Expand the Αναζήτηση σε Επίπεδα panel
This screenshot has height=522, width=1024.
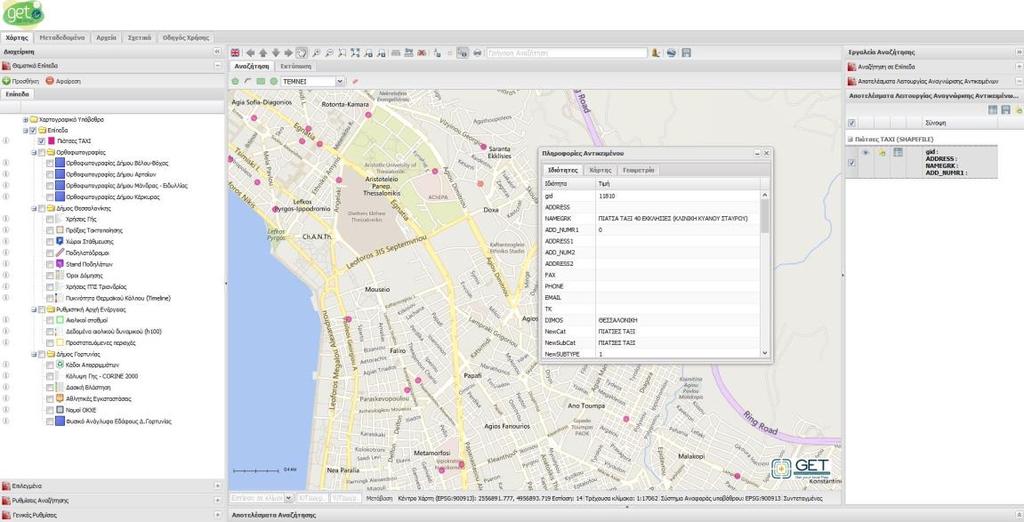[x=1019, y=67]
